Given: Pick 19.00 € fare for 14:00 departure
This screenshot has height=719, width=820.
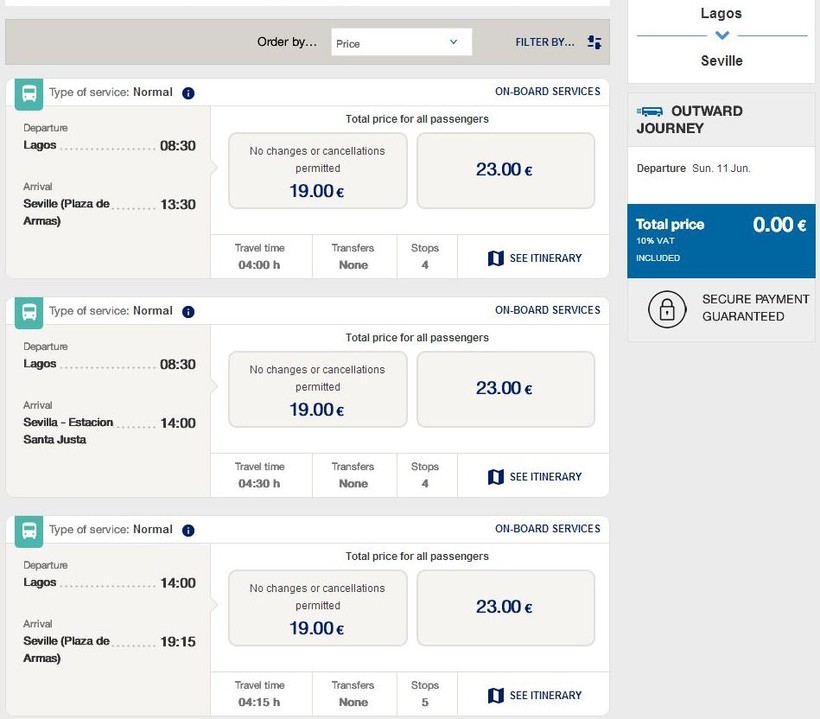Looking at the screenshot, I should [x=318, y=608].
